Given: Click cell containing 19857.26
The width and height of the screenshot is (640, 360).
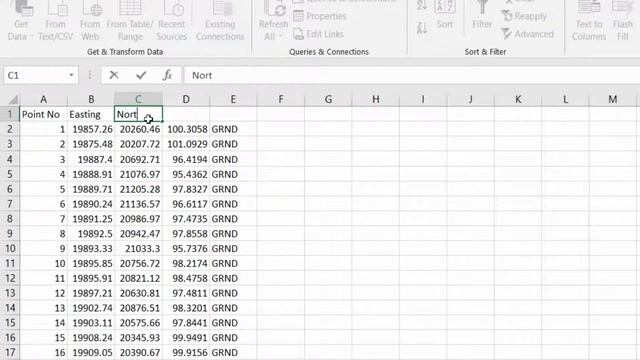Looking at the screenshot, I should coord(91,129).
